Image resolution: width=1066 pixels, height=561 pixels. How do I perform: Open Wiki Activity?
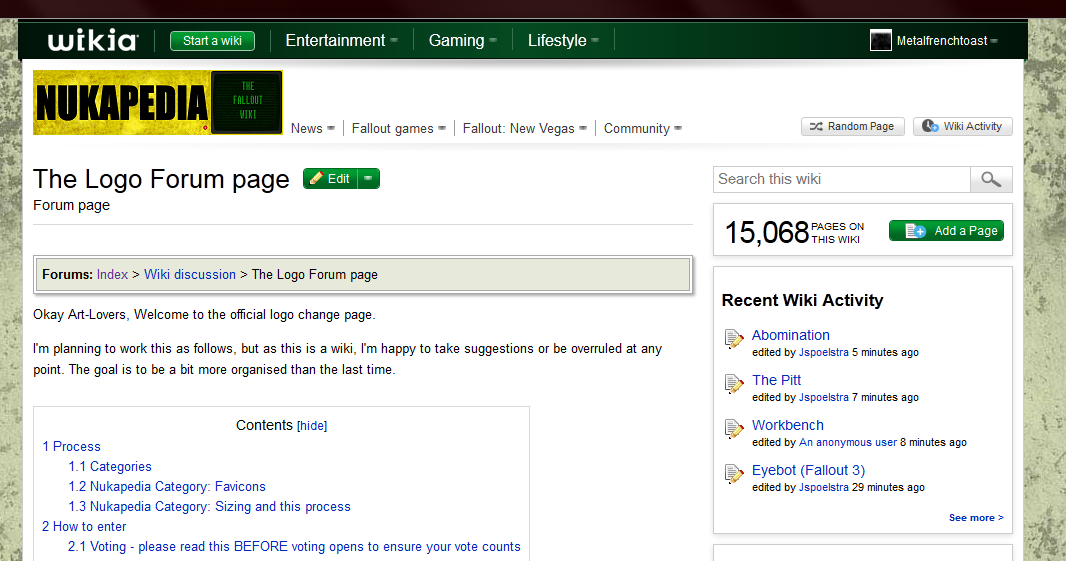pos(963,126)
